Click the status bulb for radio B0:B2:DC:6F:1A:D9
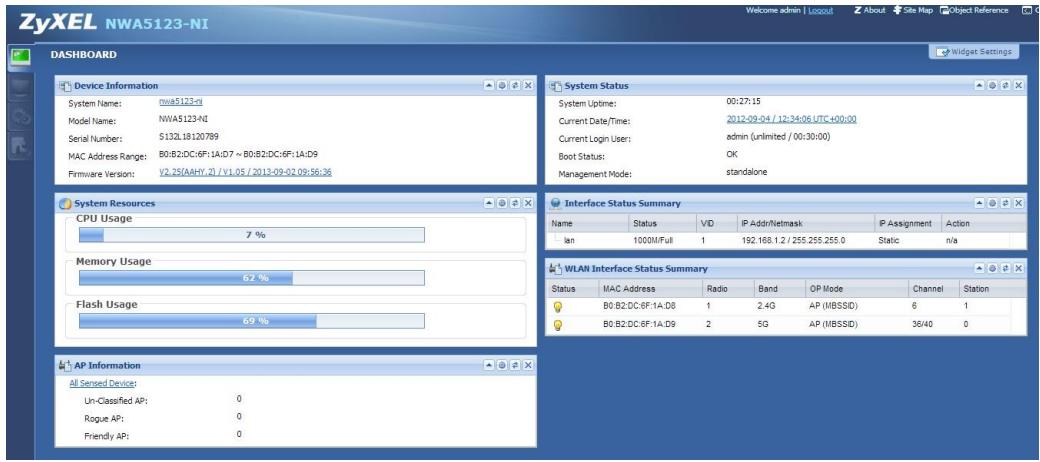1040x462 pixels. pos(558,325)
